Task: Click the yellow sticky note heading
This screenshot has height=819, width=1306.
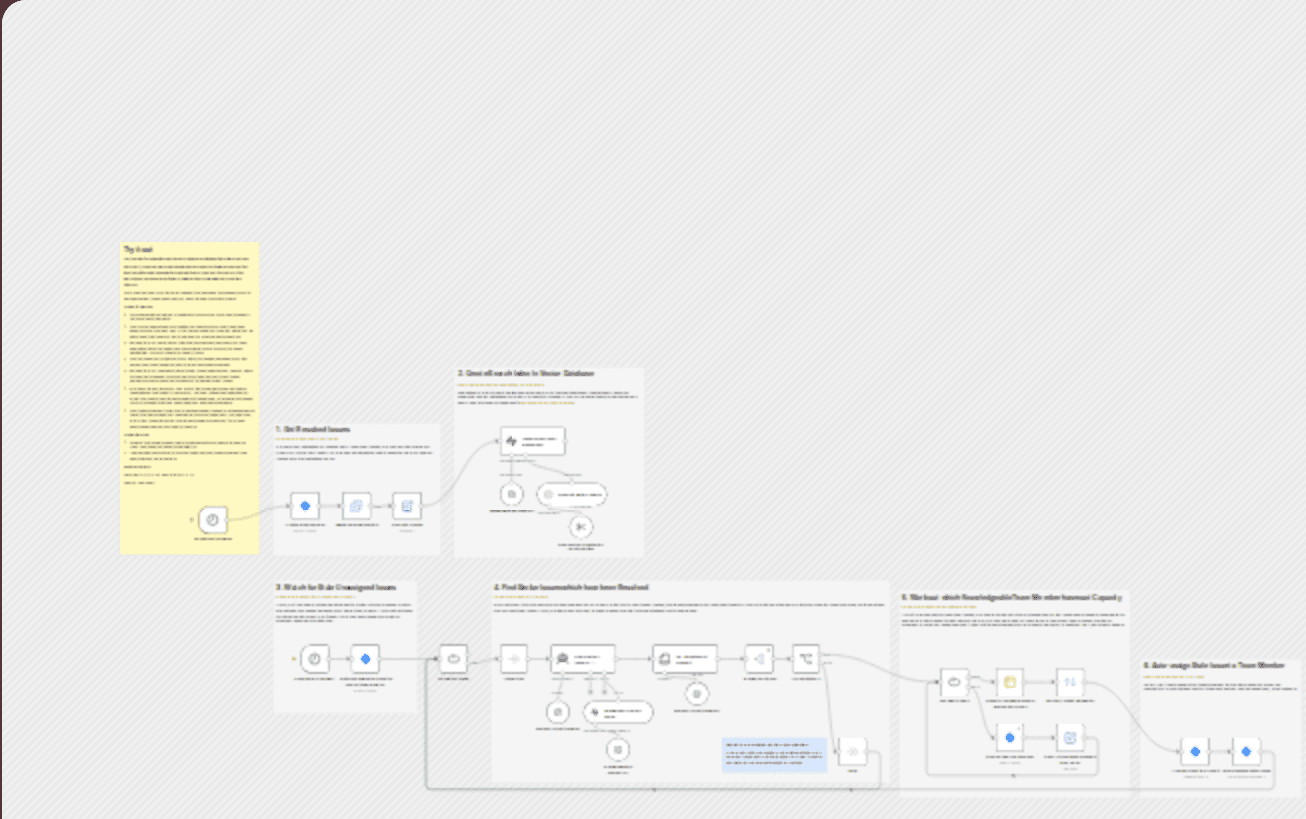Action: (x=138, y=249)
